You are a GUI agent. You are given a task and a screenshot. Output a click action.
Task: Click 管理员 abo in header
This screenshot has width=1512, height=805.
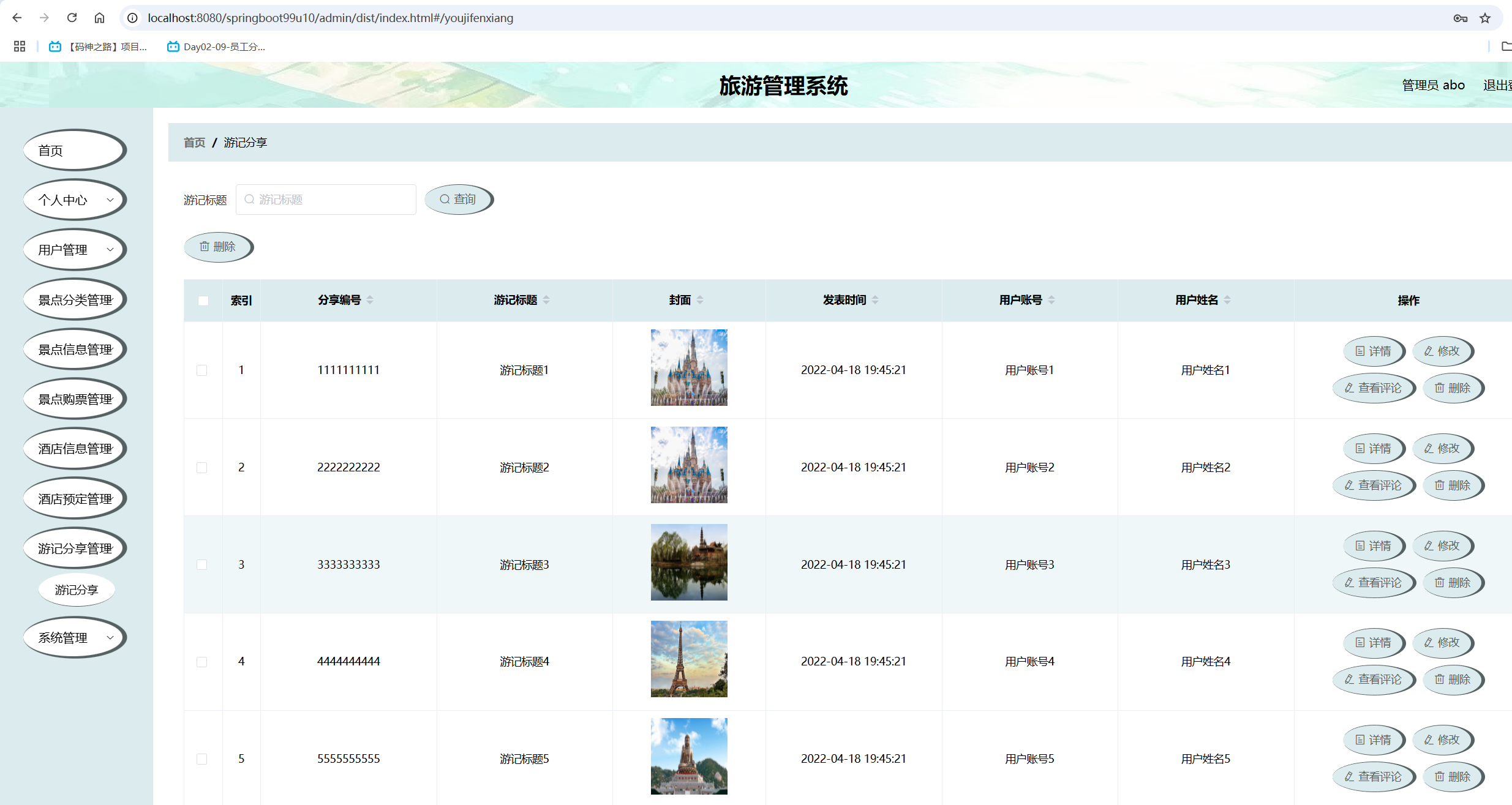coord(1433,85)
